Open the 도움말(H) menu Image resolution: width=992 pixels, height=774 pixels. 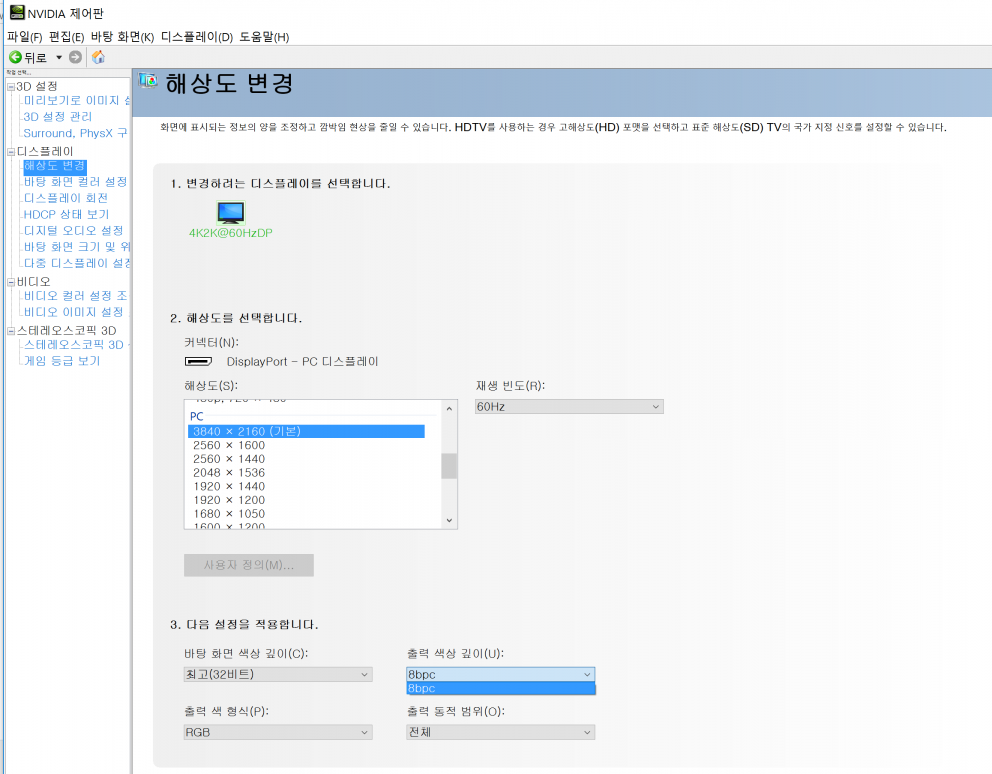(264, 37)
